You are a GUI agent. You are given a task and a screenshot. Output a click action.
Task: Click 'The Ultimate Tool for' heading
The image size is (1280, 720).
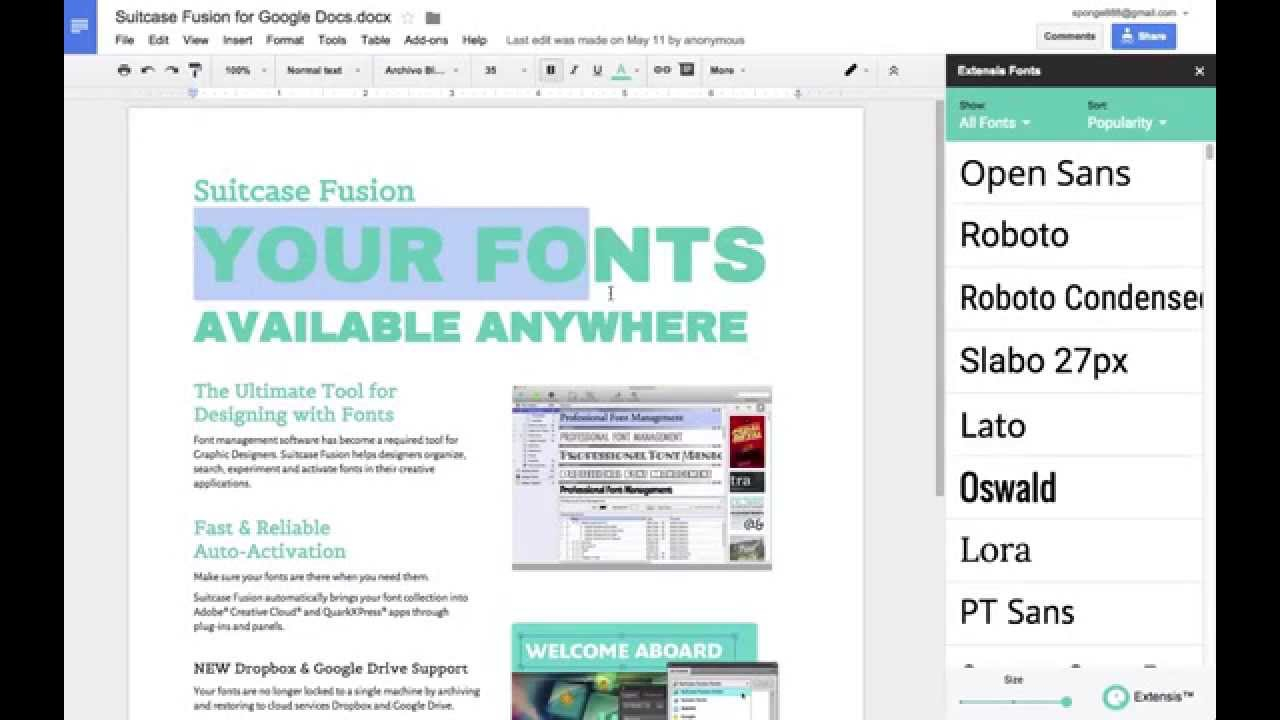[295, 391]
